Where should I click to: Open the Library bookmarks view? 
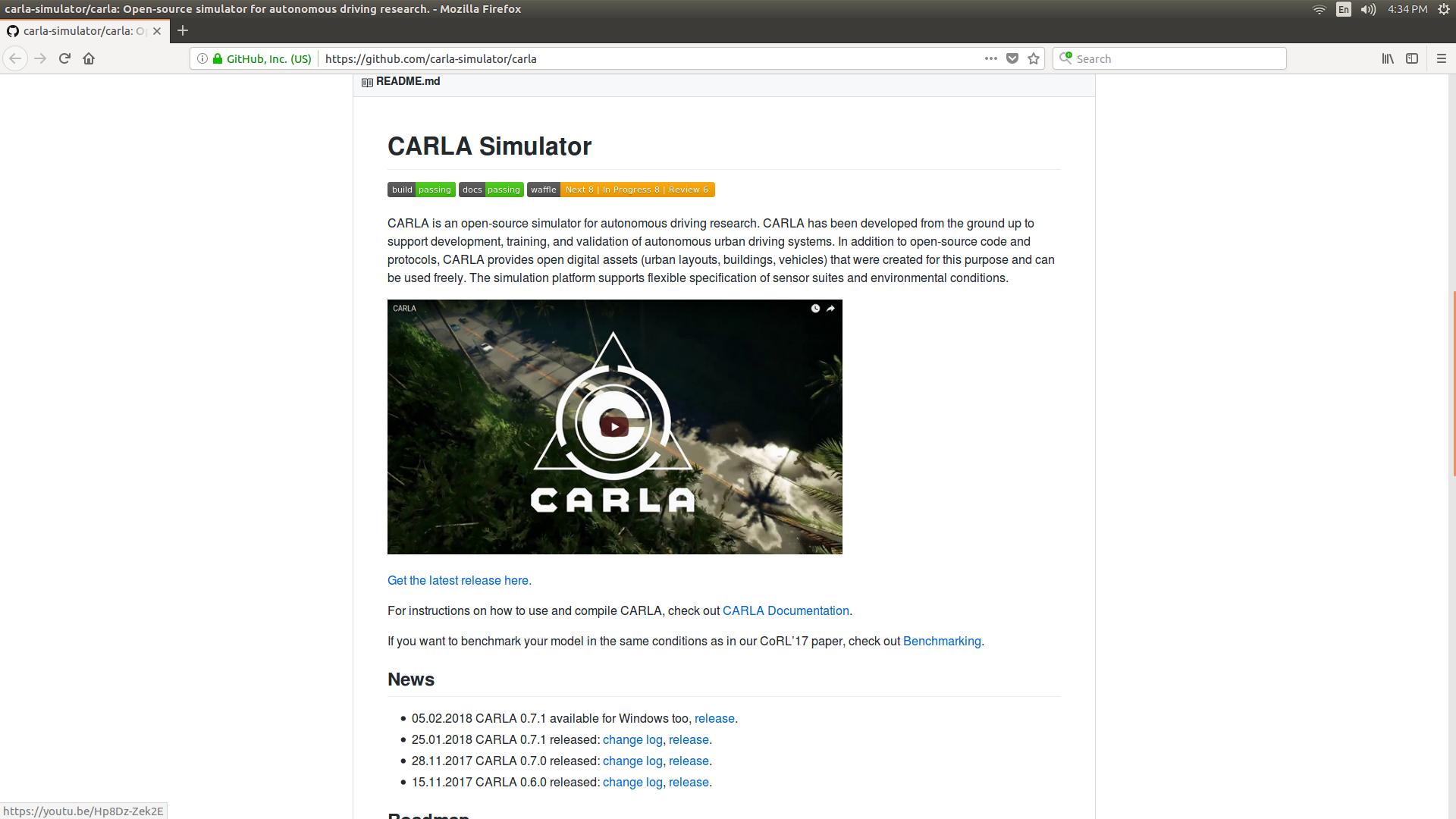[1388, 58]
